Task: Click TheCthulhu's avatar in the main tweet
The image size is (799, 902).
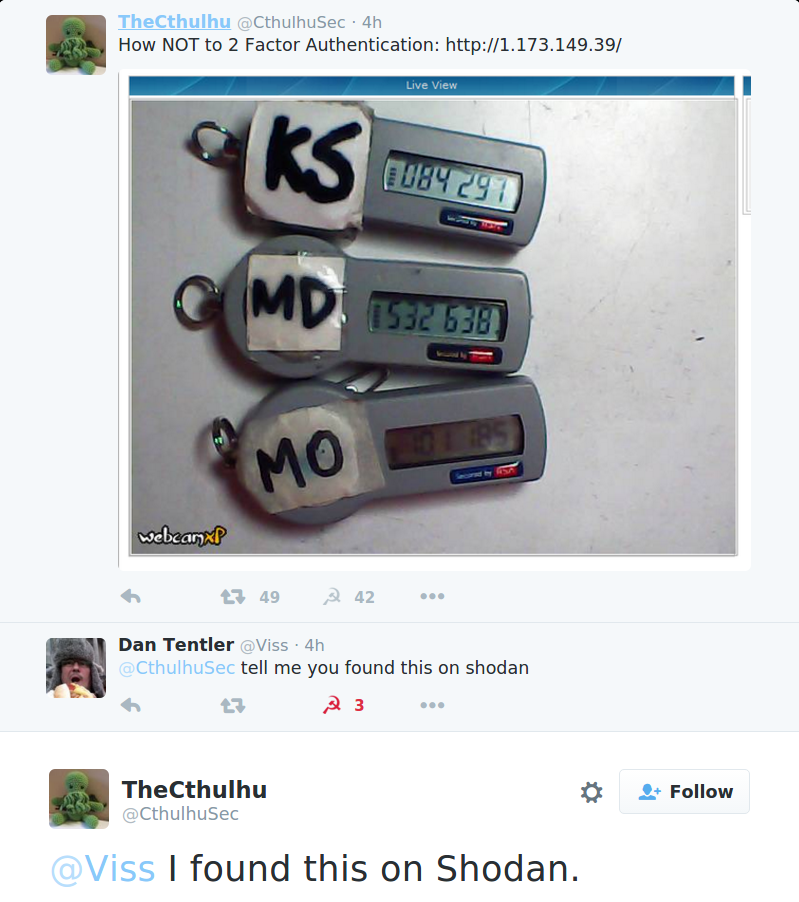Action: point(79,799)
